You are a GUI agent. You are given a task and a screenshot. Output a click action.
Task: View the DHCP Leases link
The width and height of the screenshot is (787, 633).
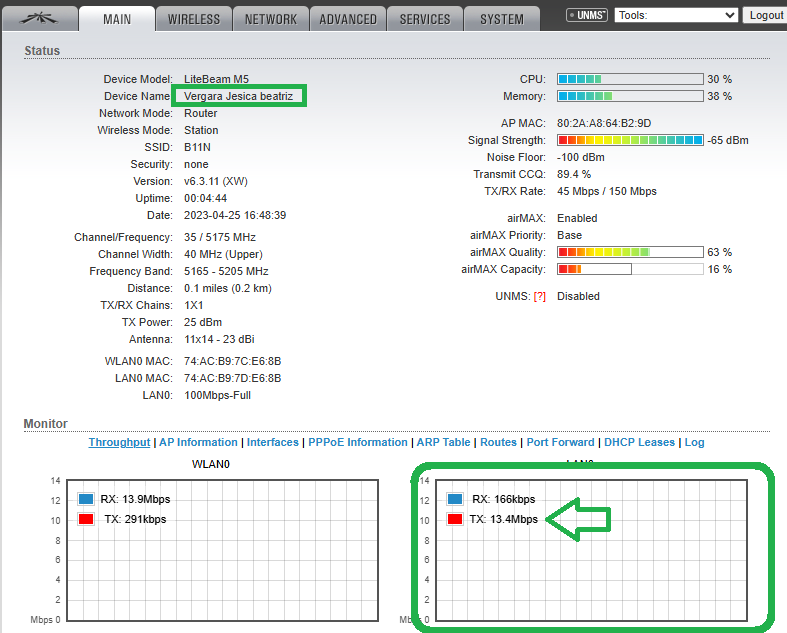click(641, 442)
